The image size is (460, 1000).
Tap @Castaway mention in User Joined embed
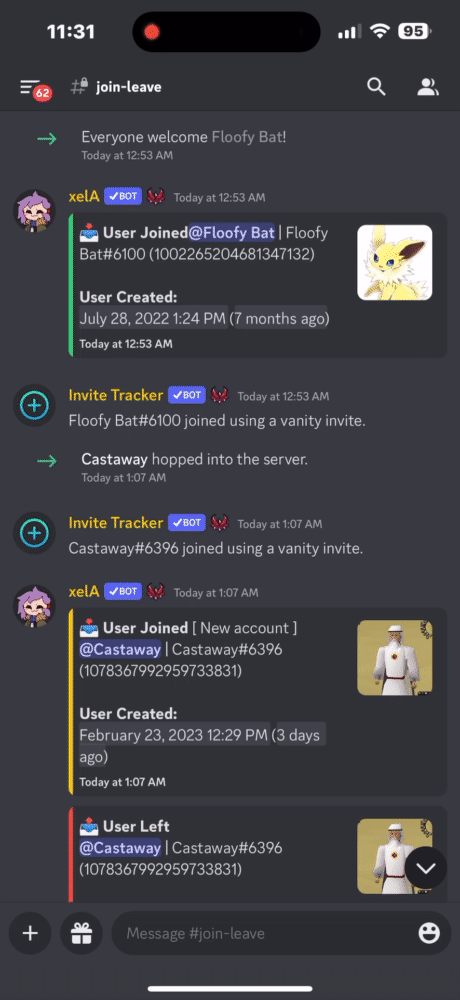tap(120, 650)
